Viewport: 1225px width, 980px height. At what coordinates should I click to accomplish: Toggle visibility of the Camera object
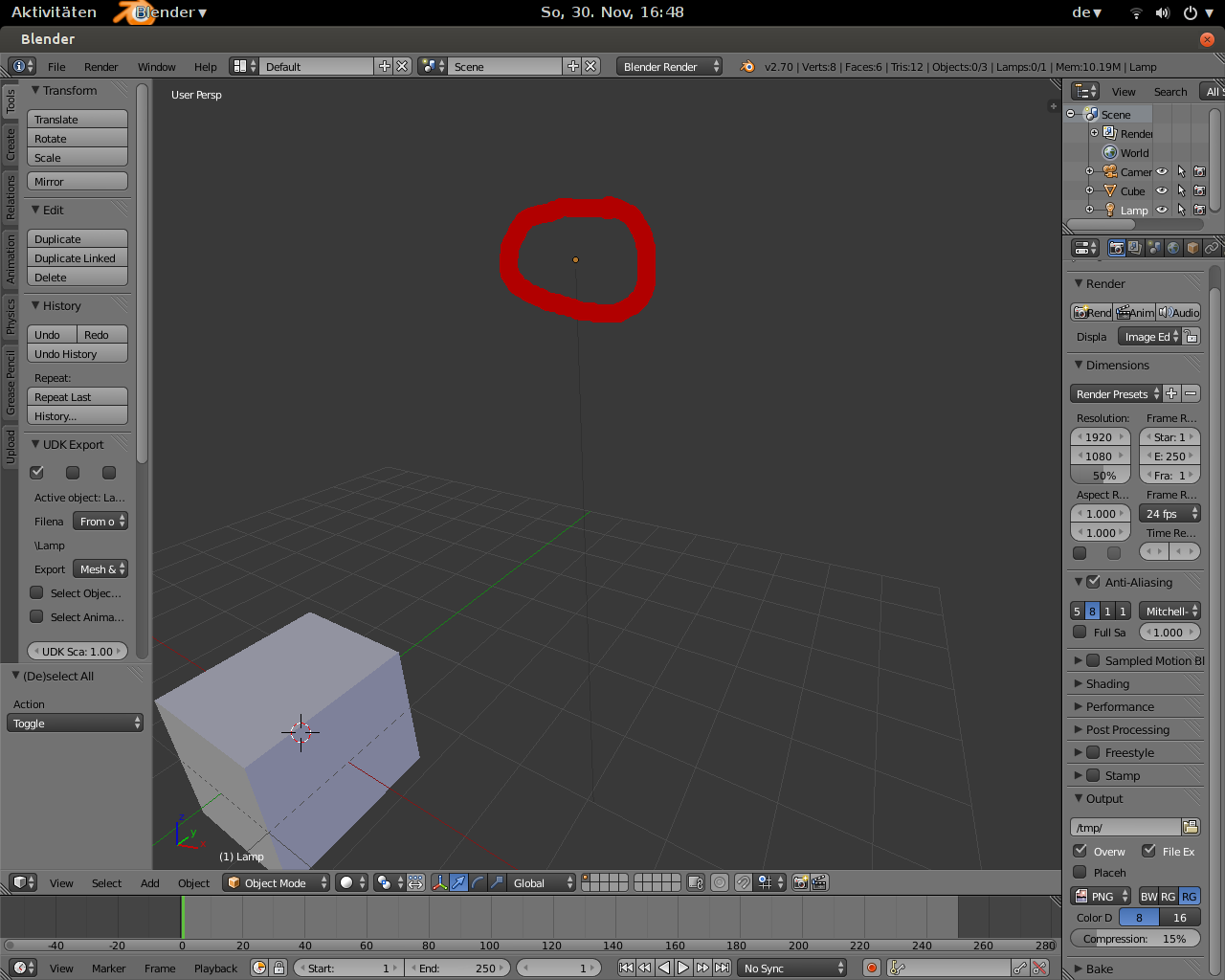(x=1162, y=171)
